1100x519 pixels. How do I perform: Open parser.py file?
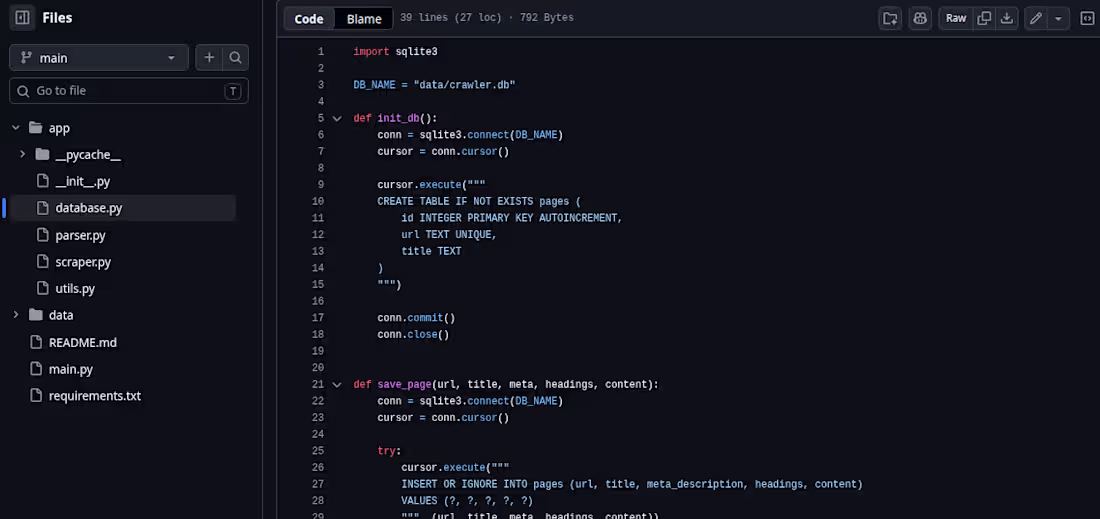click(80, 236)
